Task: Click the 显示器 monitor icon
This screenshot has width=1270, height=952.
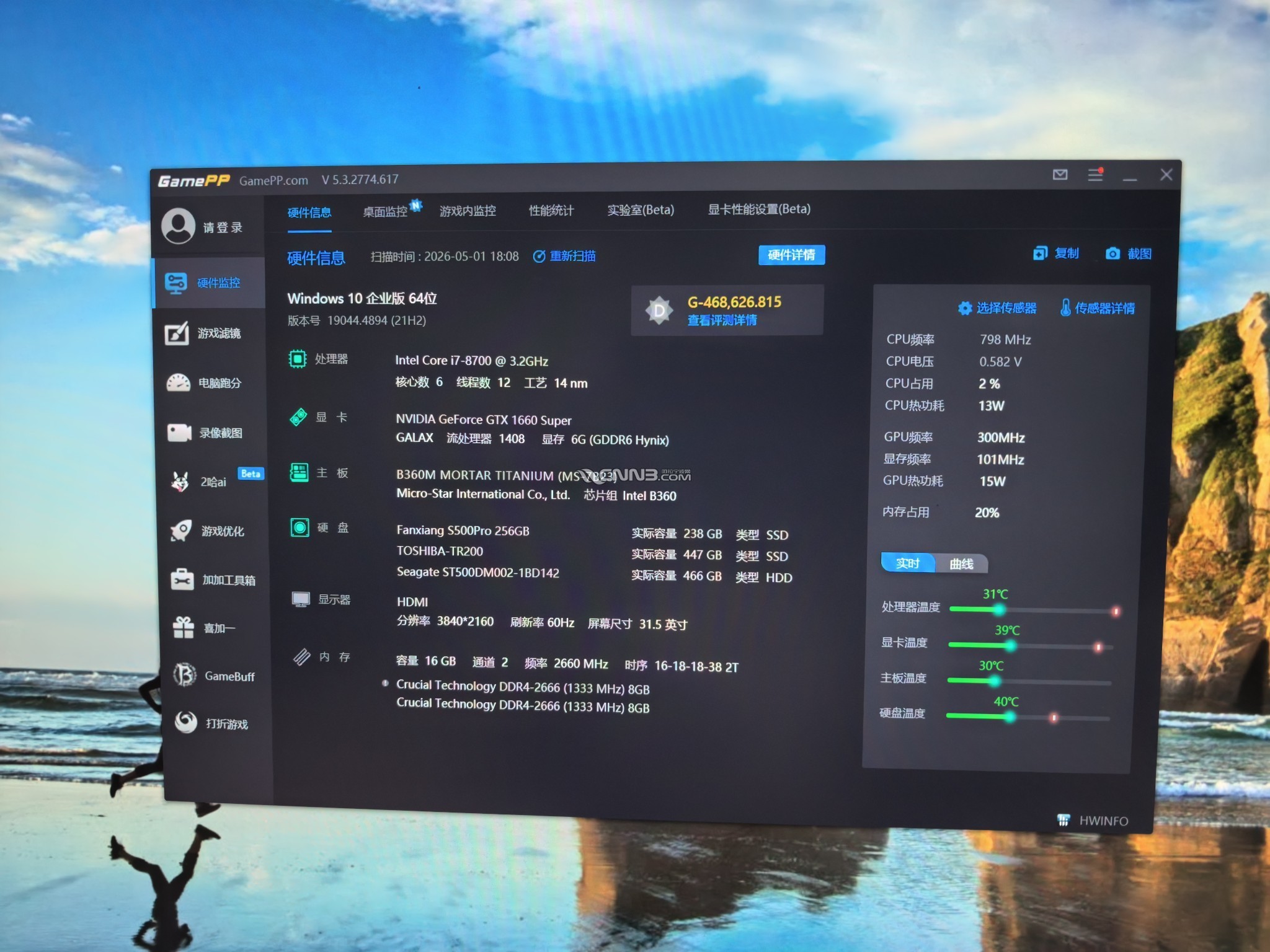Action: 301,599
